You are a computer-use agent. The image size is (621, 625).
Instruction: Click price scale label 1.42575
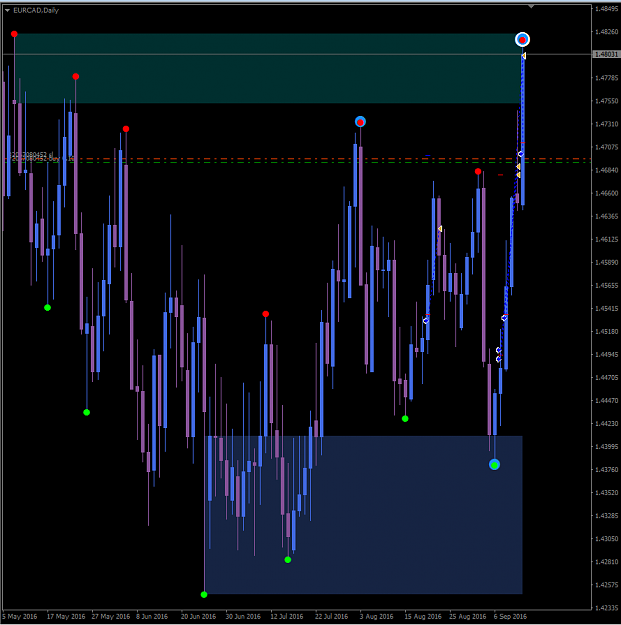click(x=606, y=585)
